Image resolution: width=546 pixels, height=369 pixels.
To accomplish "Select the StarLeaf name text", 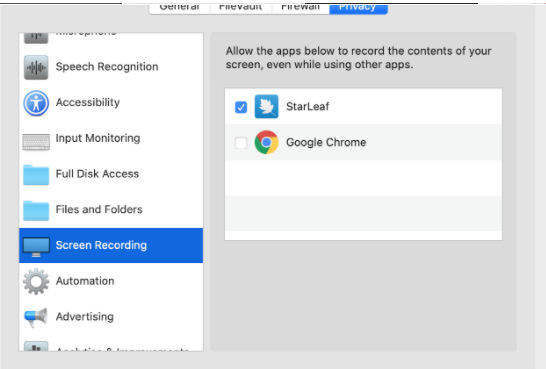I will click(307, 107).
